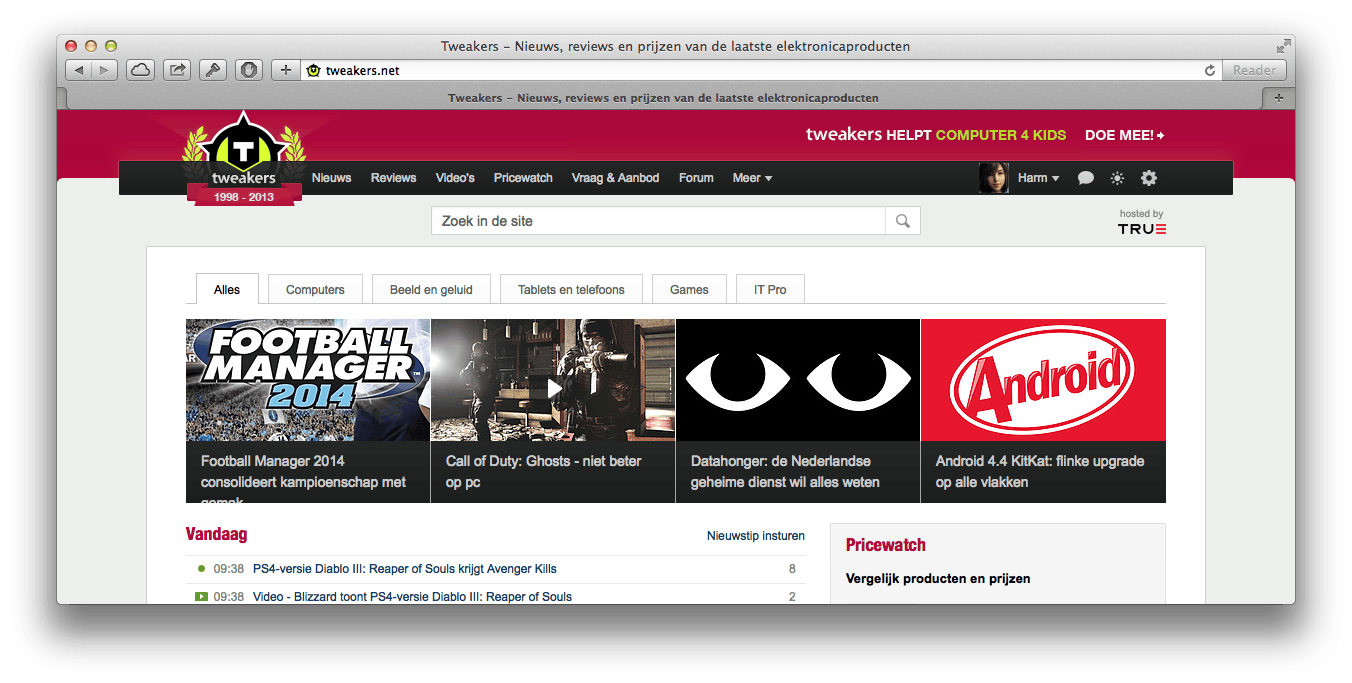This screenshot has width=1352, height=683.
Task: Click the TRUE hosting logo
Action: tap(1142, 229)
